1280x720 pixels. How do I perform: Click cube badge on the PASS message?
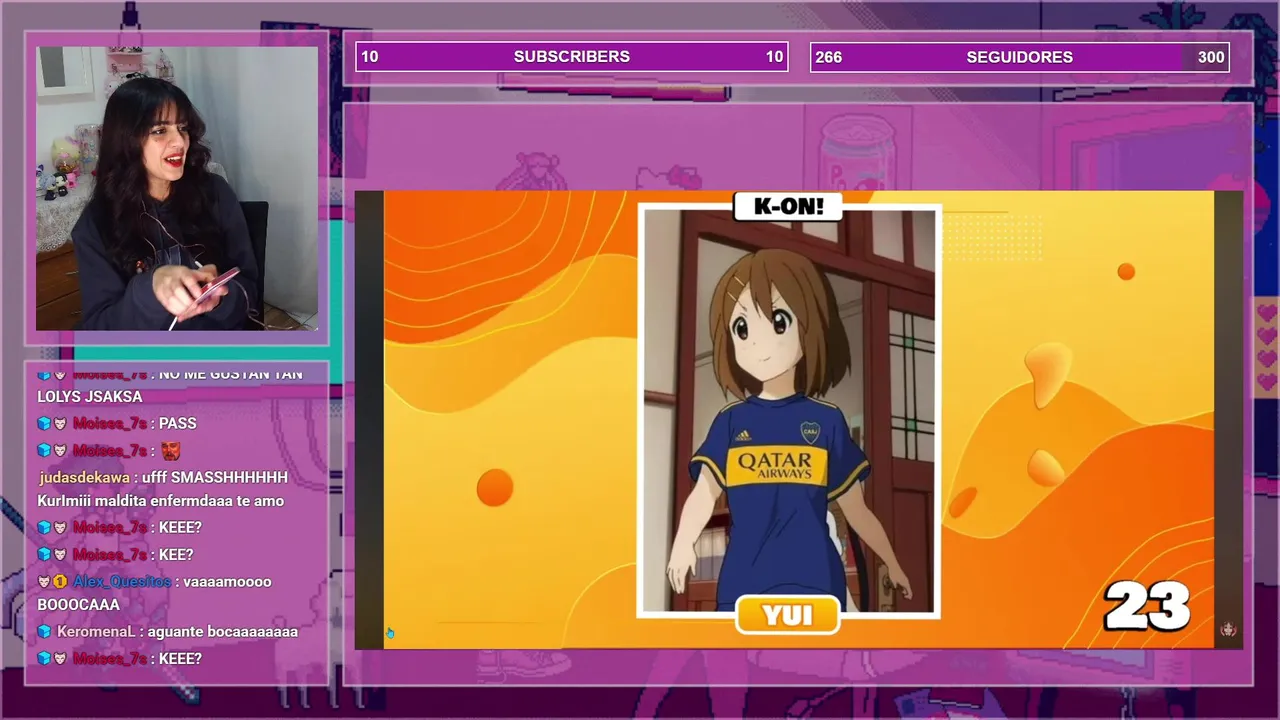[x=44, y=424]
